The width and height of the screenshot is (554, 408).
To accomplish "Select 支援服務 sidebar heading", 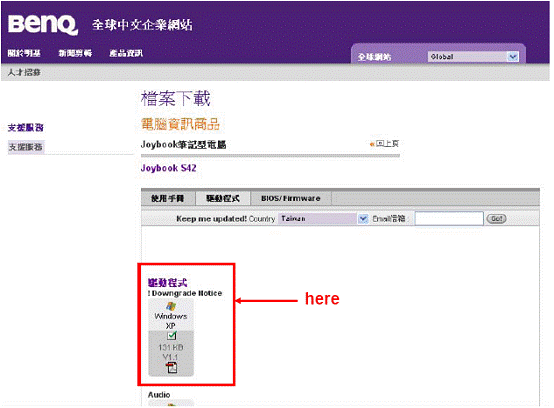I will 25,128.
